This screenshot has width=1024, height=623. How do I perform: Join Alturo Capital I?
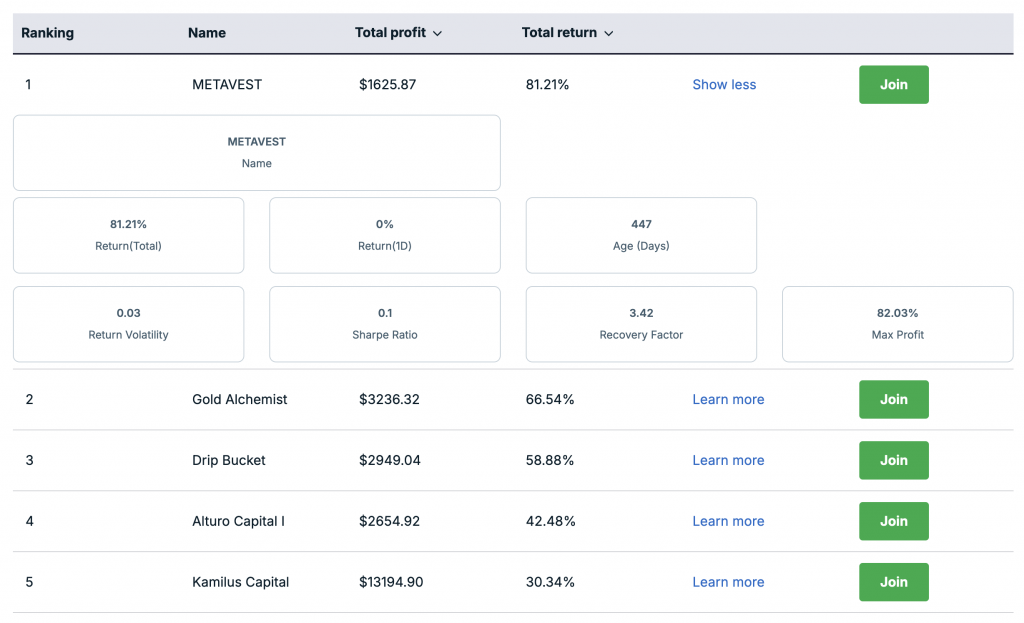click(893, 521)
